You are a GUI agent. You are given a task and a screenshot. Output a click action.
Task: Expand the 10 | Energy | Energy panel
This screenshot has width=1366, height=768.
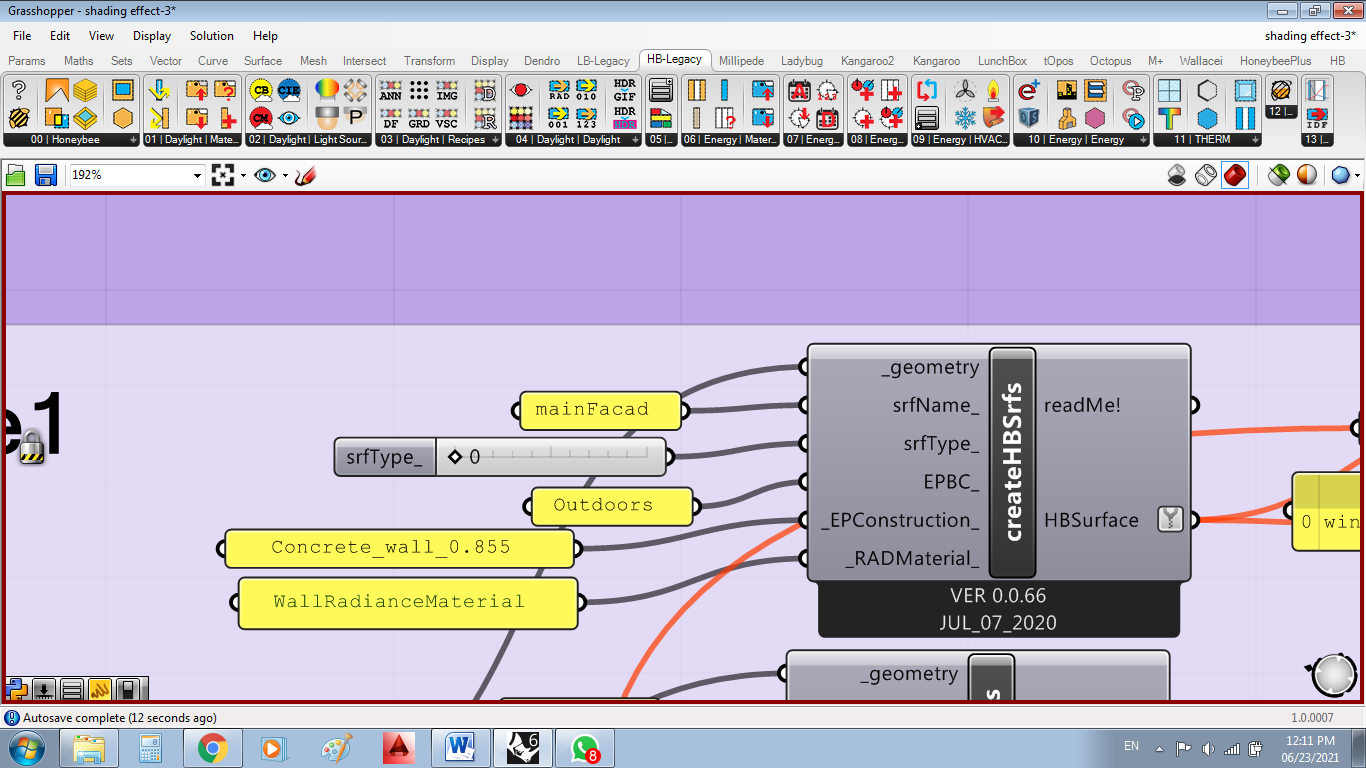1143,141
